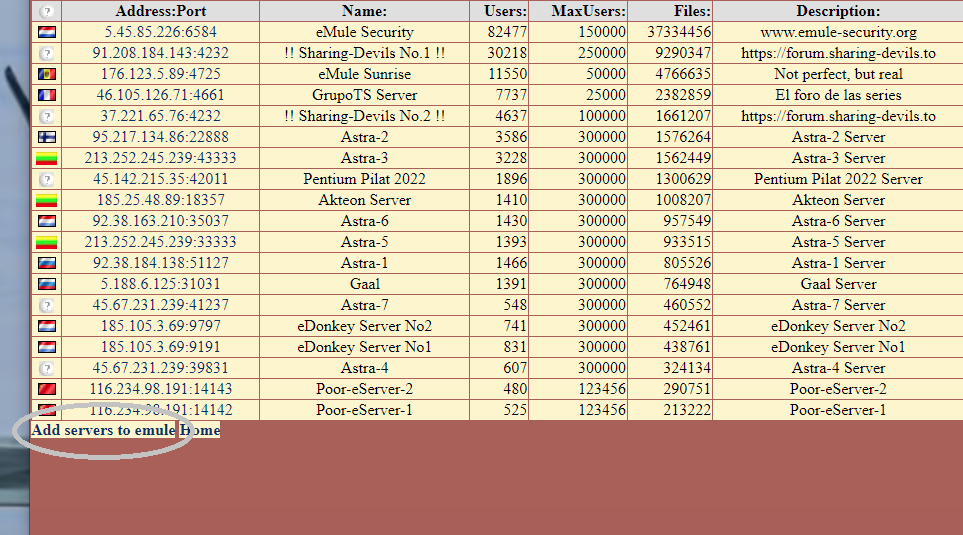963x535 pixels.
Task: Click the flag icon beside 213.252.245.239:43333
Action: [x=47, y=158]
